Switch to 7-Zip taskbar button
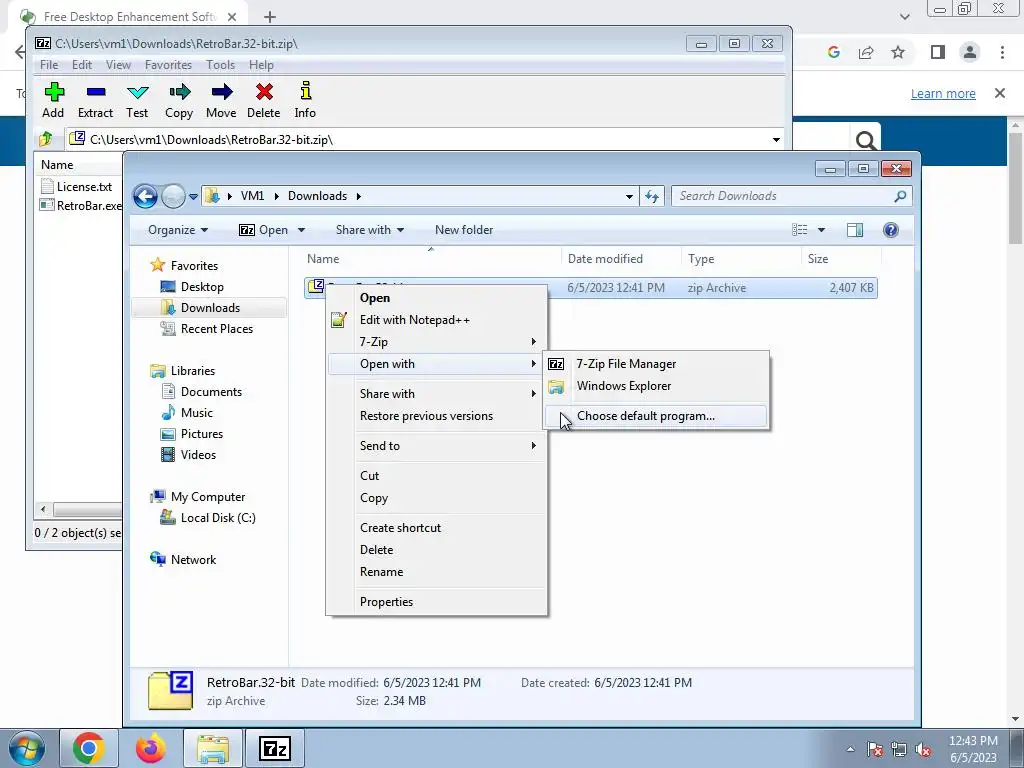 [x=275, y=749]
